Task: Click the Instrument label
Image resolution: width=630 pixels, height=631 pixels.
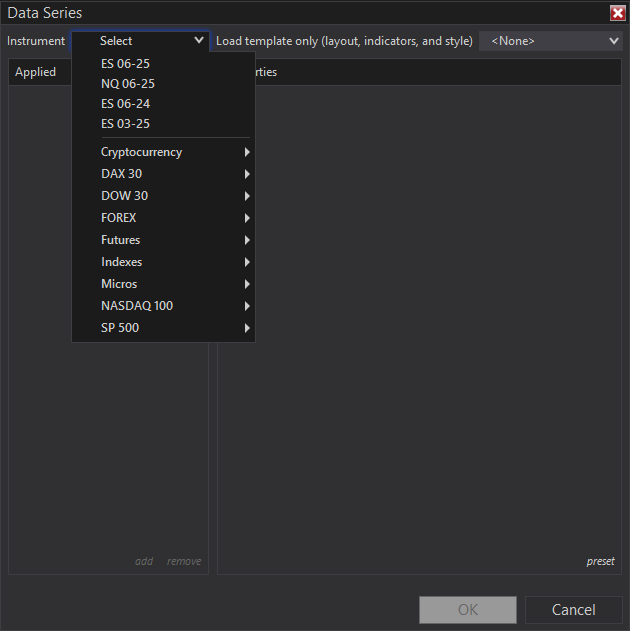Action: (36, 41)
